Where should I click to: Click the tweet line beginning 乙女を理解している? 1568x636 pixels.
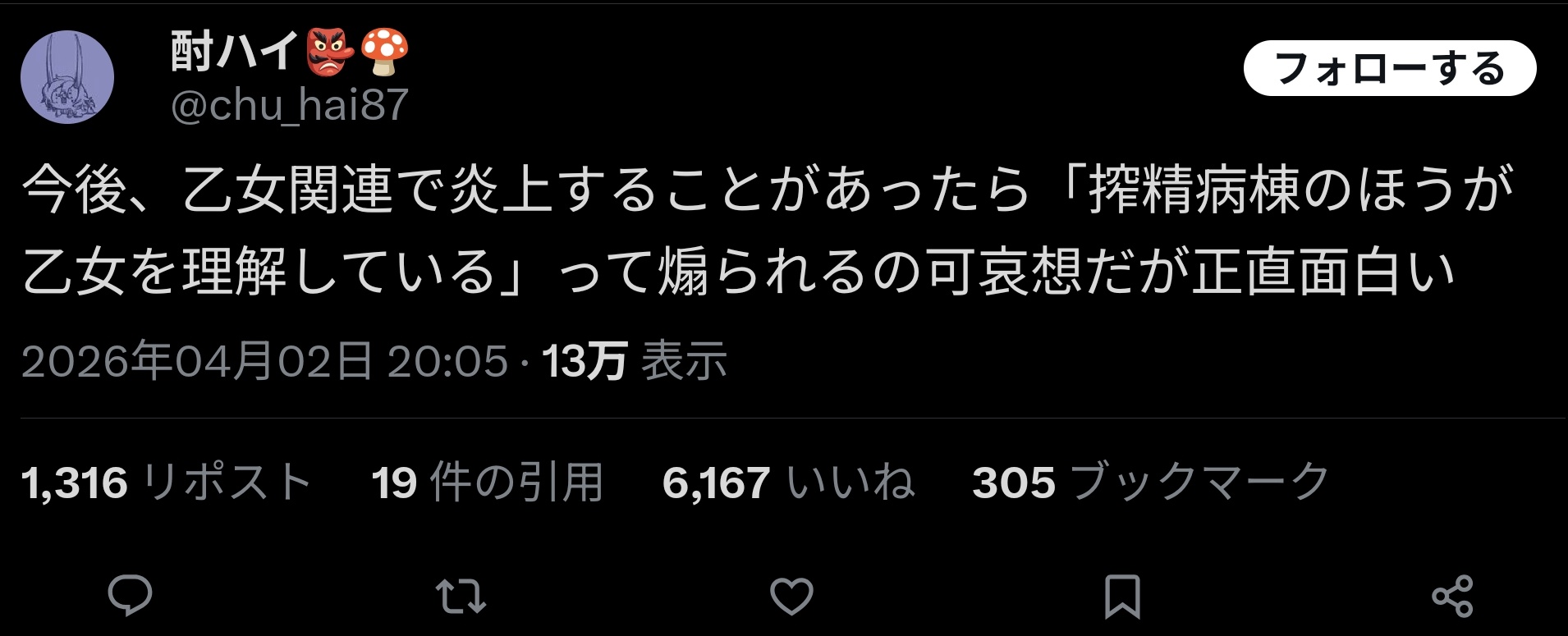[x=739, y=272]
